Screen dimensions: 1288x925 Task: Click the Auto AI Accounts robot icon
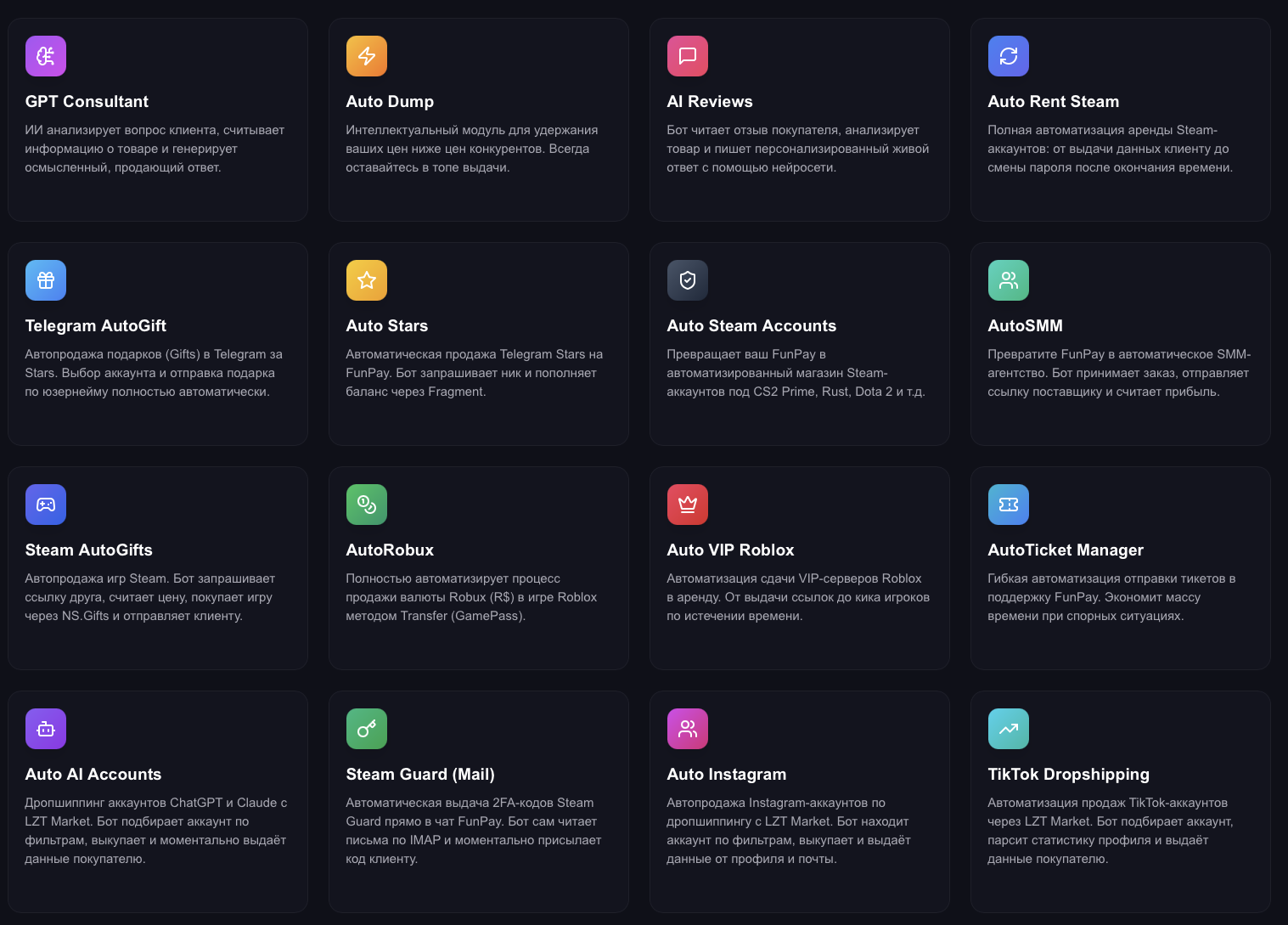pyautogui.click(x=46, y=729)
